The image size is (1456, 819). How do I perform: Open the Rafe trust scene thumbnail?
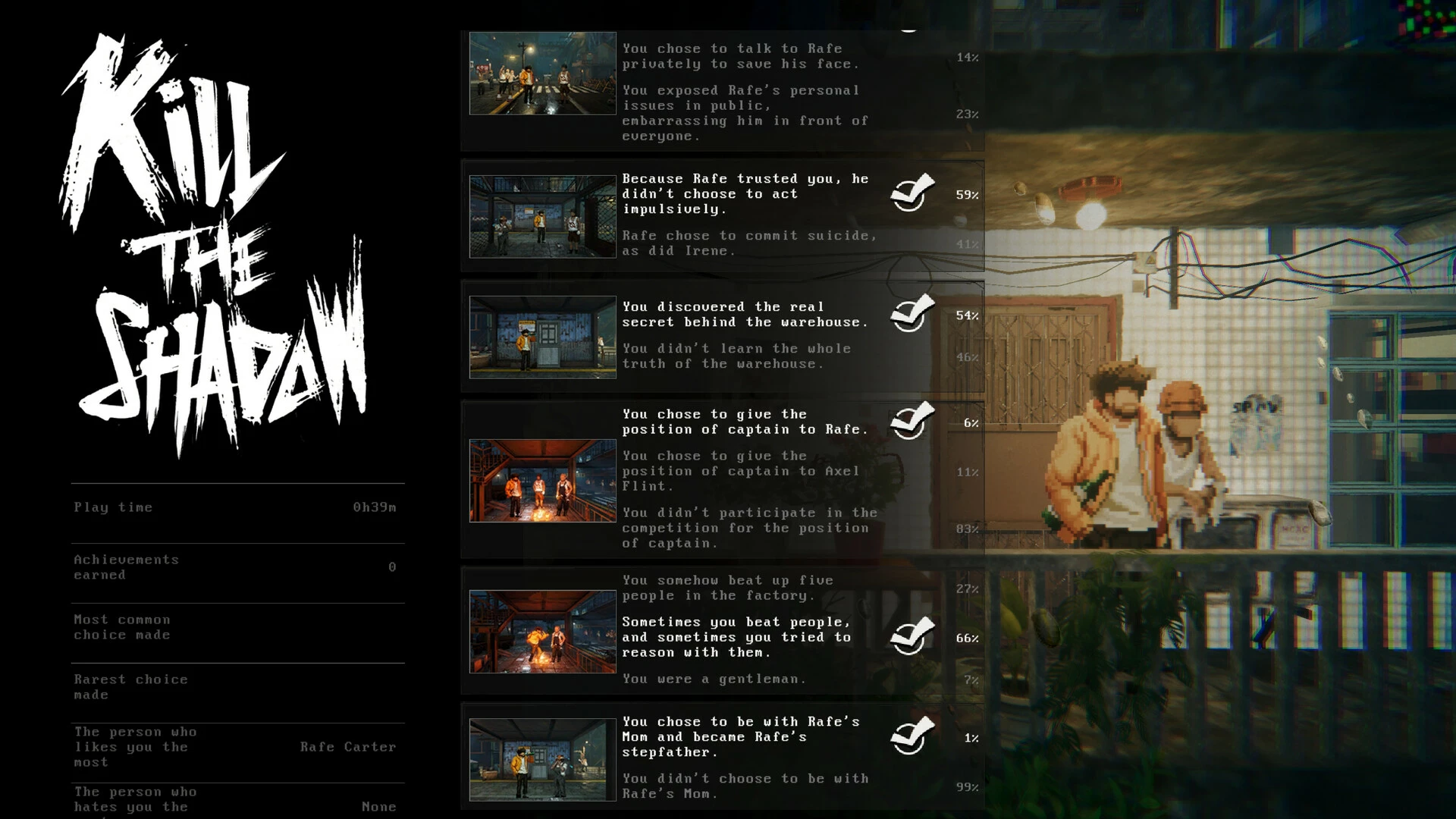[543, 217]
